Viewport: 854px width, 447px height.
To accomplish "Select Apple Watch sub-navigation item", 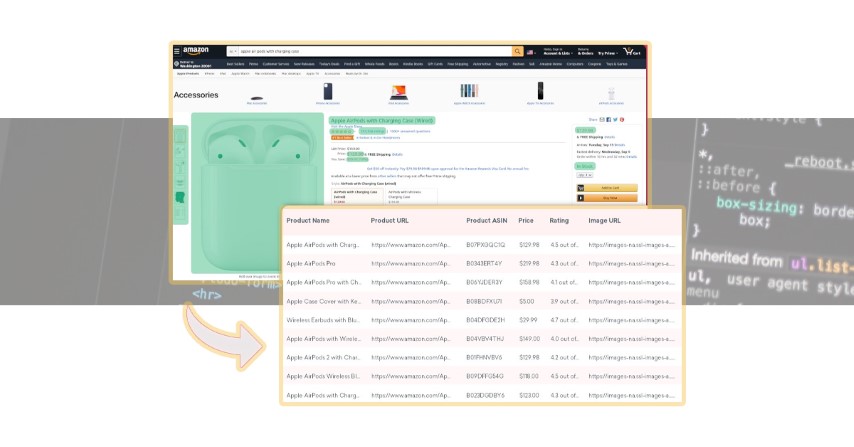I will tap(240, 74).
